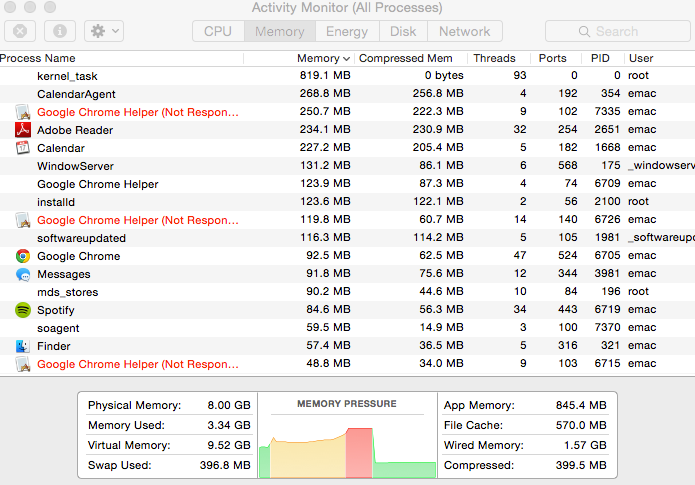Select the kernel_task process row
The image size is (695, 485).
coord(348,76)
